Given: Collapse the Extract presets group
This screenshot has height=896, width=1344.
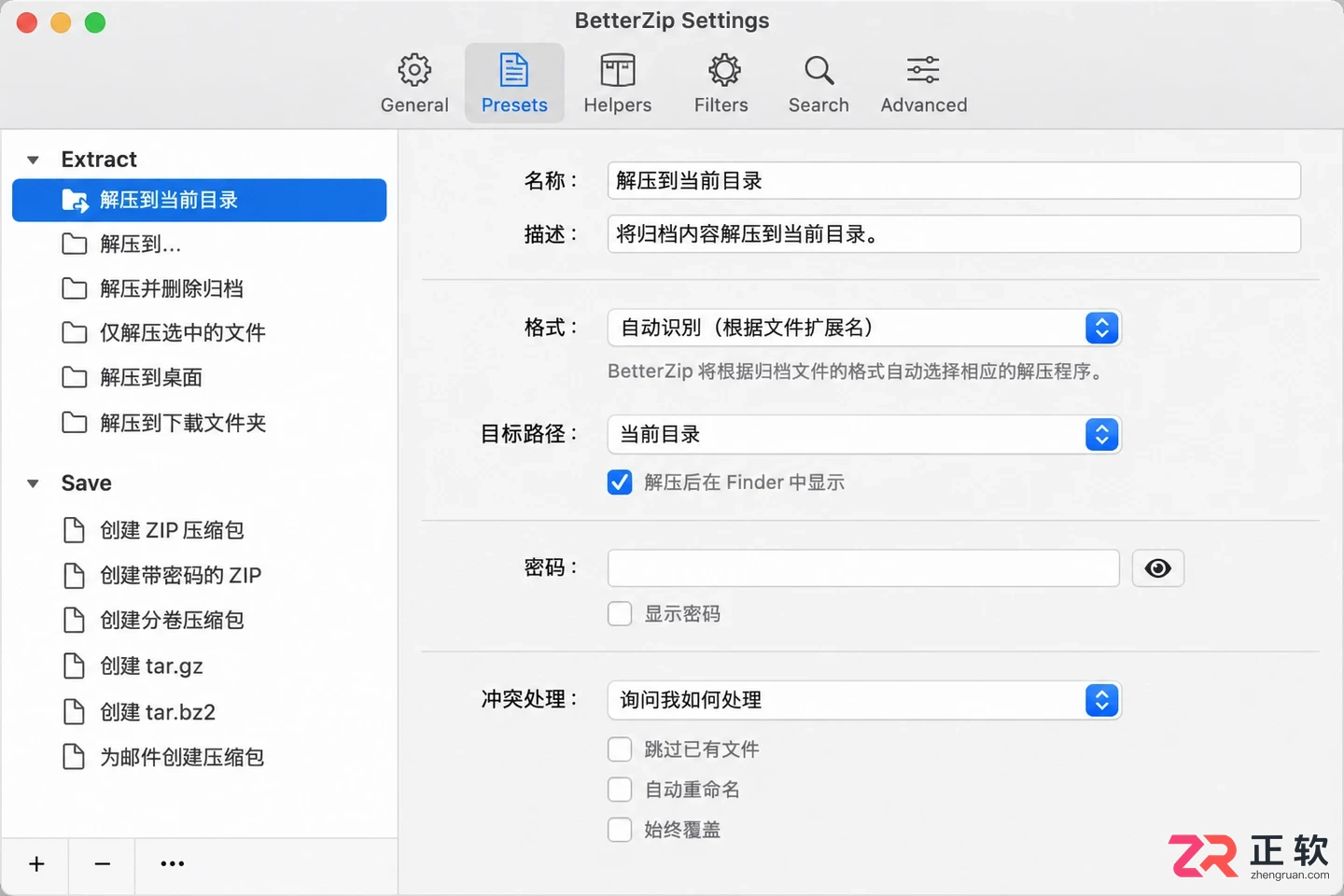Looking at the screenshot, I should coord(33,160).
